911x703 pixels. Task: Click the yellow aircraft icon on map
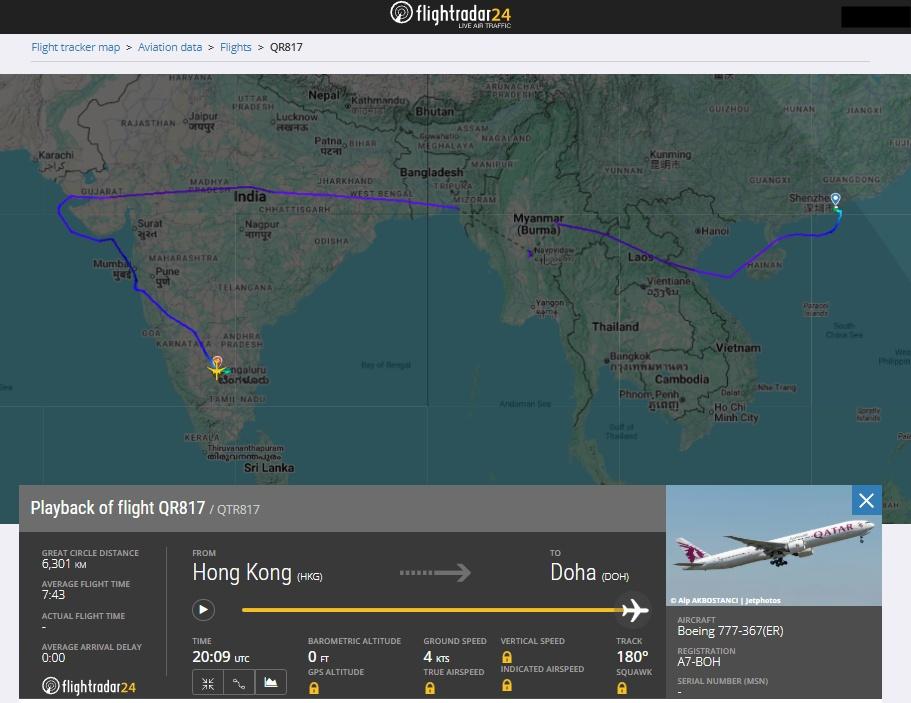pyautogui.click(x=217, y=369)
